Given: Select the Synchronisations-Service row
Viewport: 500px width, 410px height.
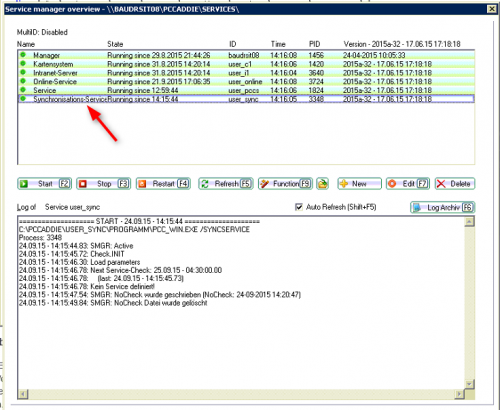Looking at the screenshot, I should click(x=246, y=99).
